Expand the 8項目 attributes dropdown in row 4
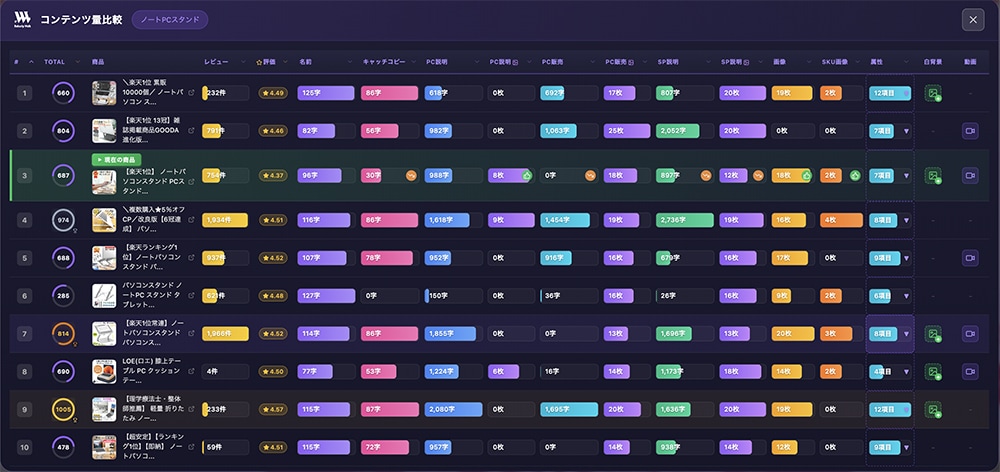Screen dimensions: 1000x472 (906, 219)
